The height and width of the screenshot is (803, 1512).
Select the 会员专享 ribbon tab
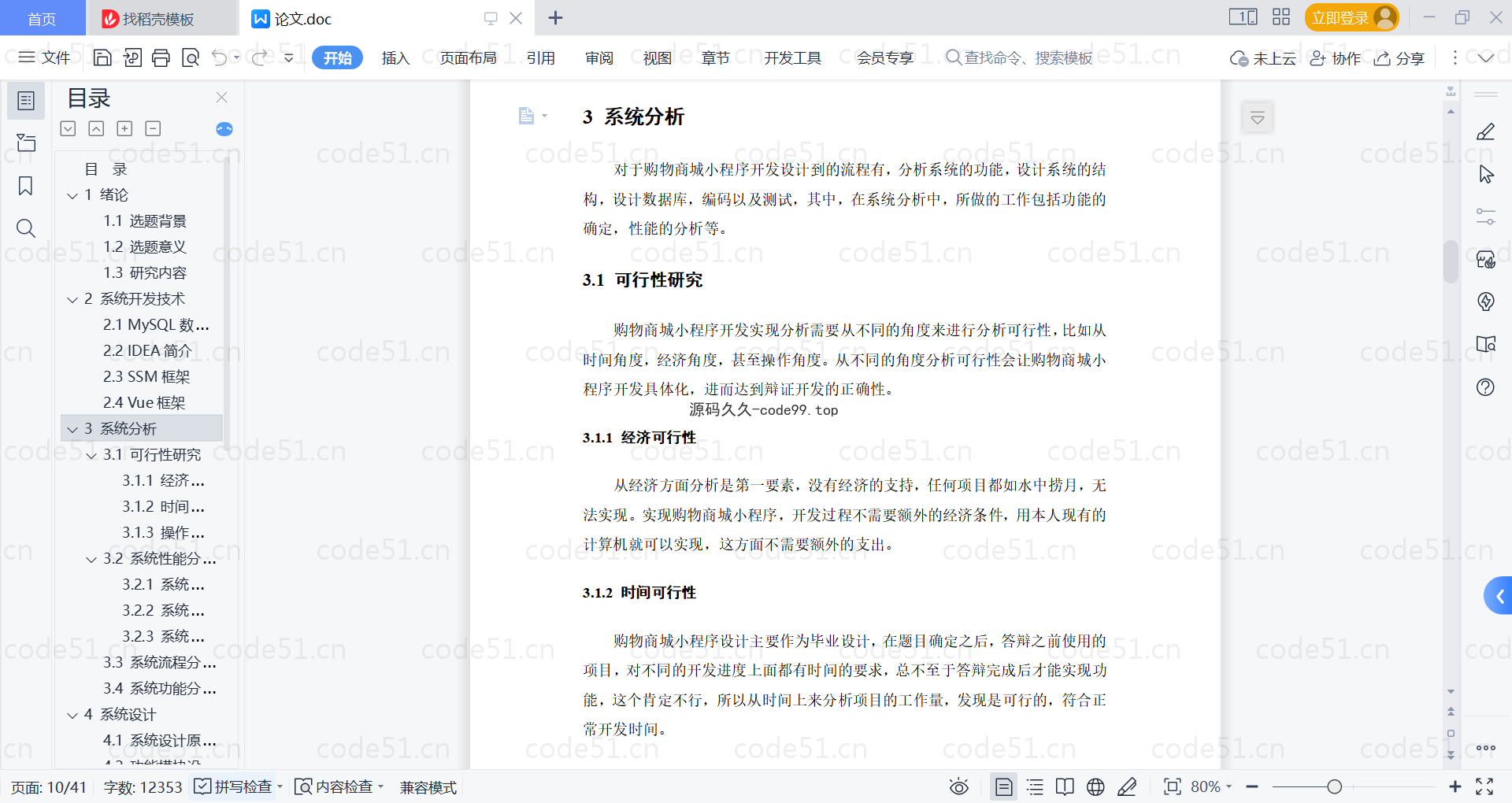885,57
